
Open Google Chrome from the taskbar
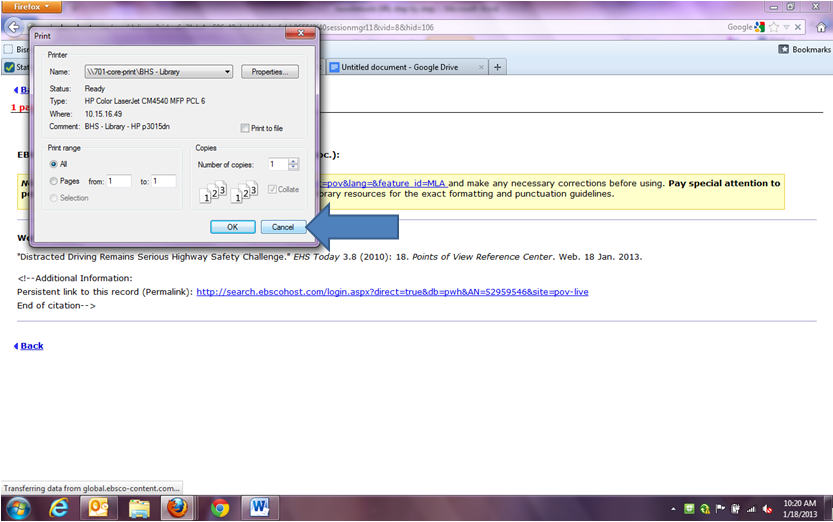[x=220, y=507]
